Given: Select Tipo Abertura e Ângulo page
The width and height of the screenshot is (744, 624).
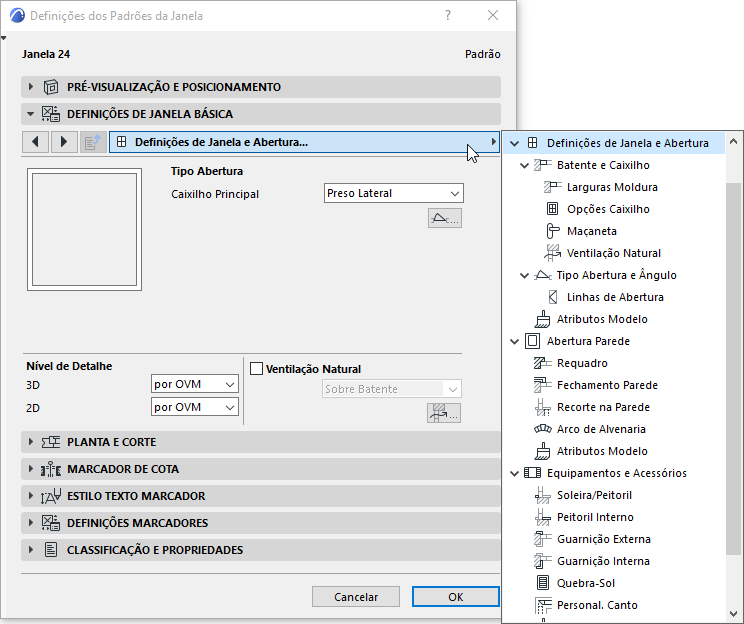Looking at the screenshot, I should [616, 275].
